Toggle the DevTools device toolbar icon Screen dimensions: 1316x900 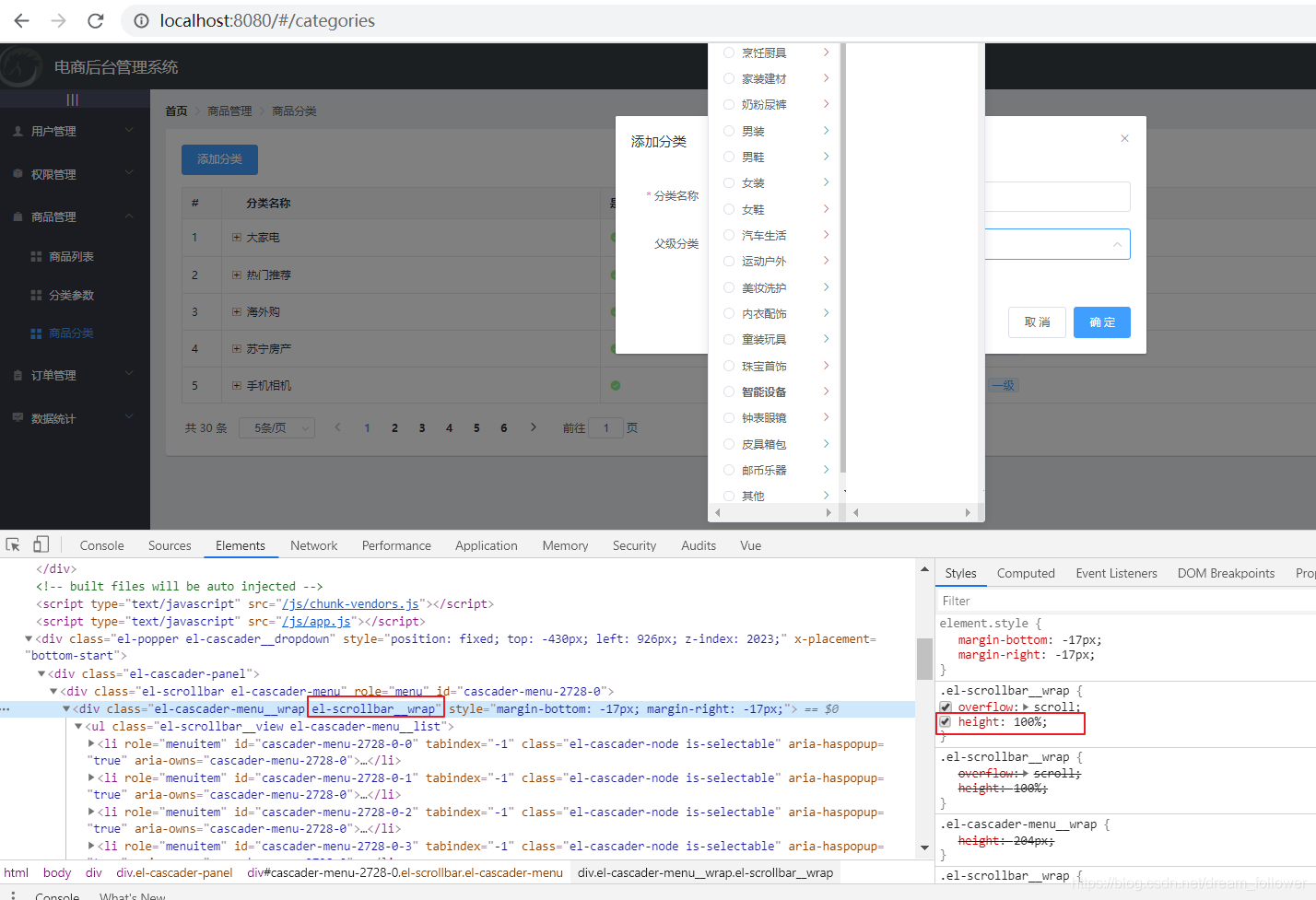click(x=41, y=544)
